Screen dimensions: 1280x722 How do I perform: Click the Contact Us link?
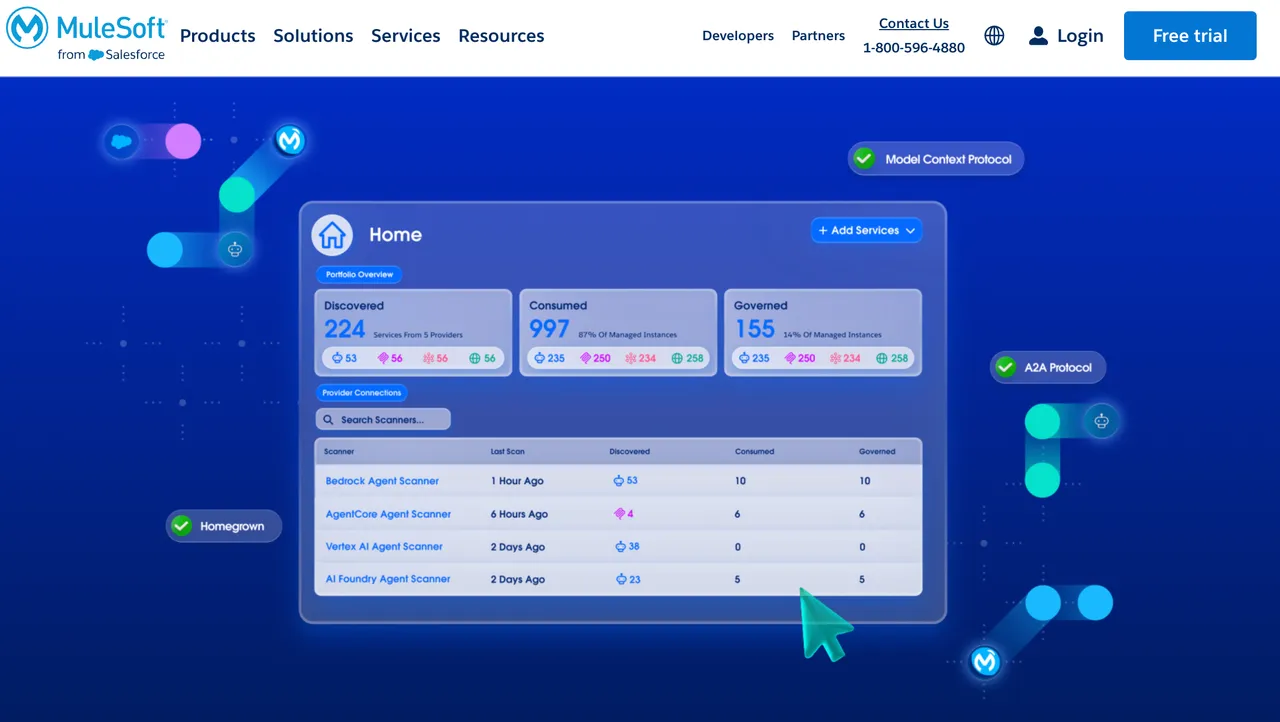click(914, 24)
